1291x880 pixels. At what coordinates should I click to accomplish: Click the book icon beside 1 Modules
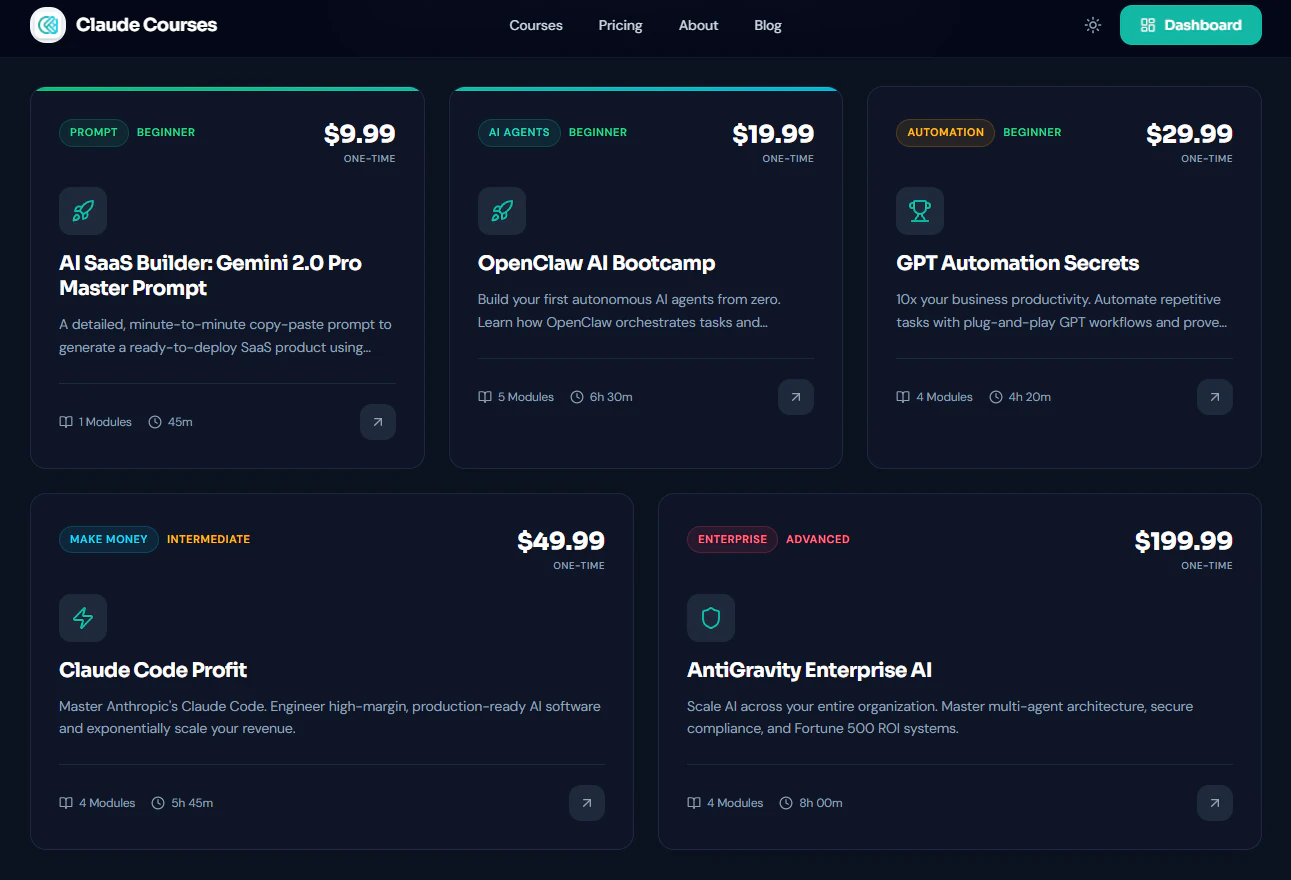[x=66, y=422]
